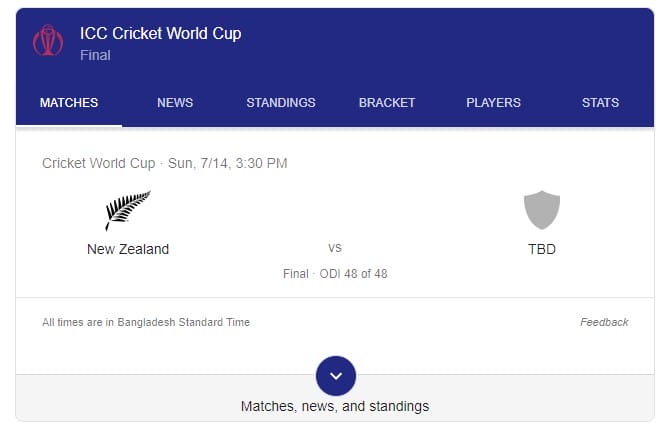This screenshot has width=668, height=423.
Task: Open the Players tab
Action: pyautogui.click(x=493, y=103)
